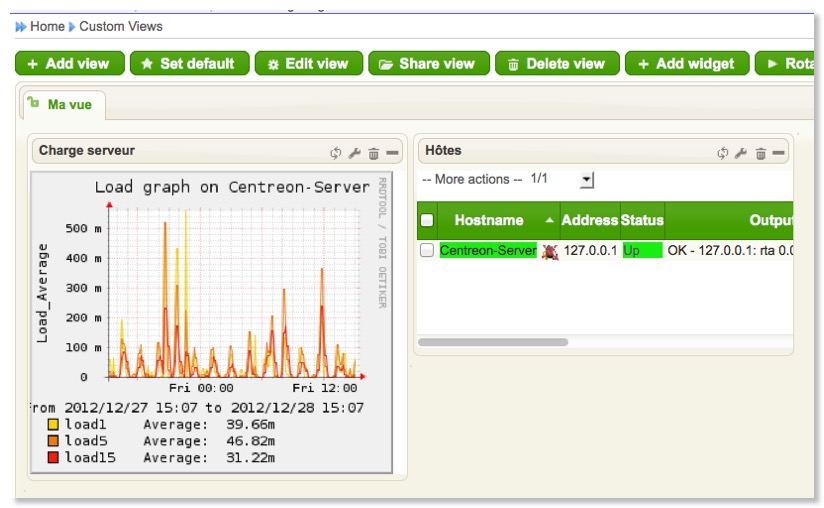Click the 1/1 pagination text

click(x=539, y=179)
